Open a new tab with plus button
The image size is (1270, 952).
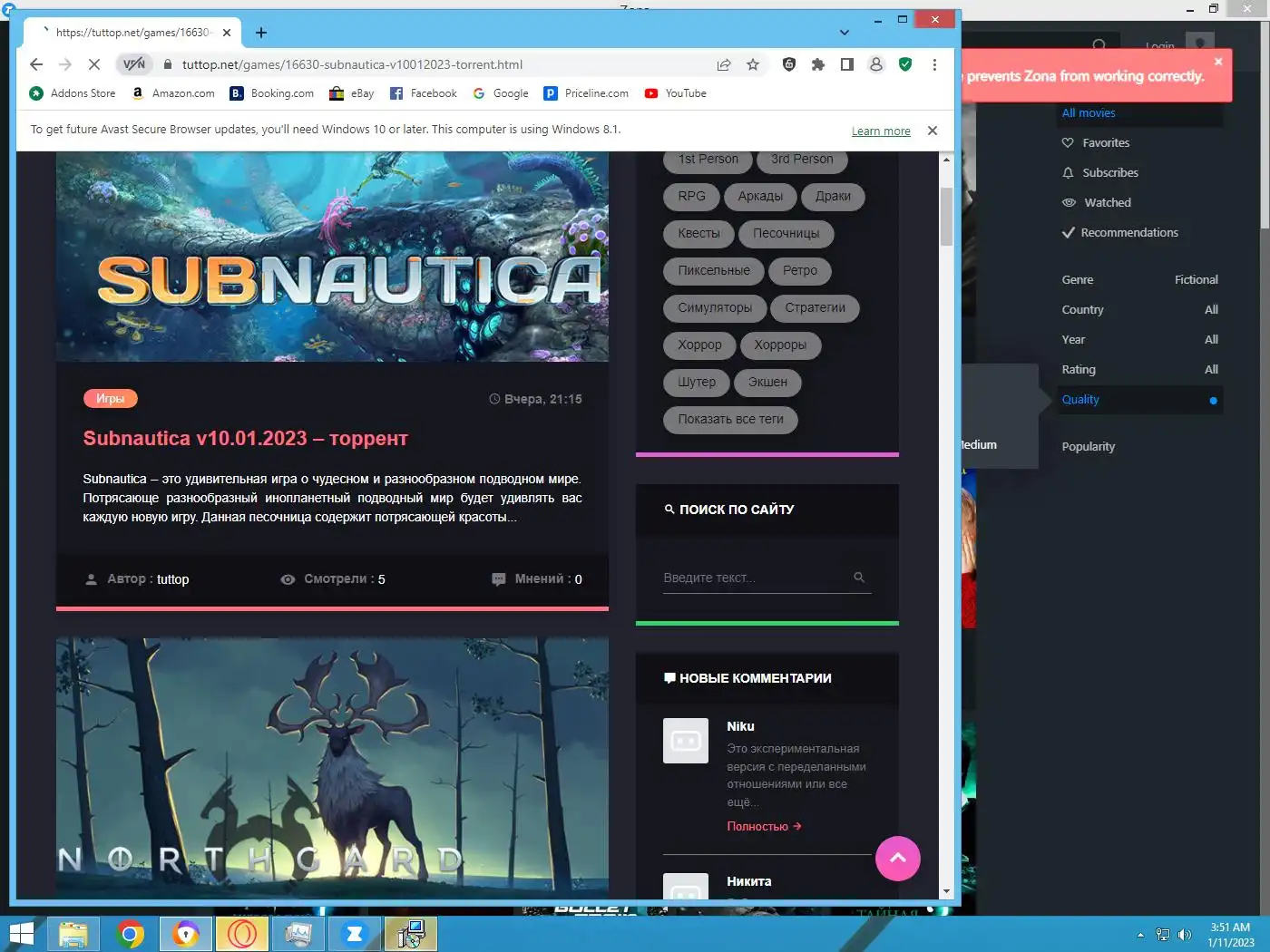click(261, 33)
